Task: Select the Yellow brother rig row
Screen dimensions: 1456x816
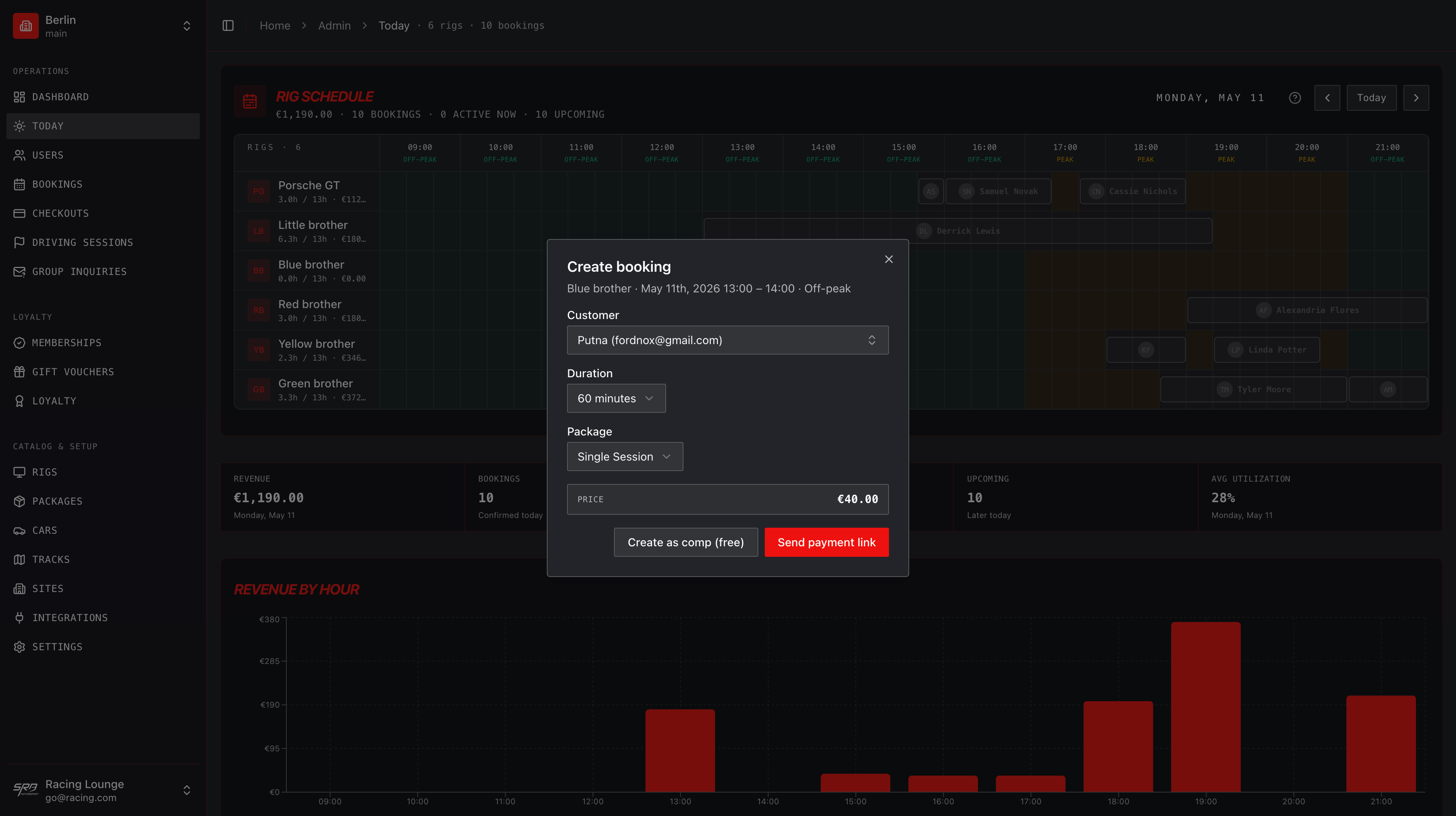Action: [307, 350]
